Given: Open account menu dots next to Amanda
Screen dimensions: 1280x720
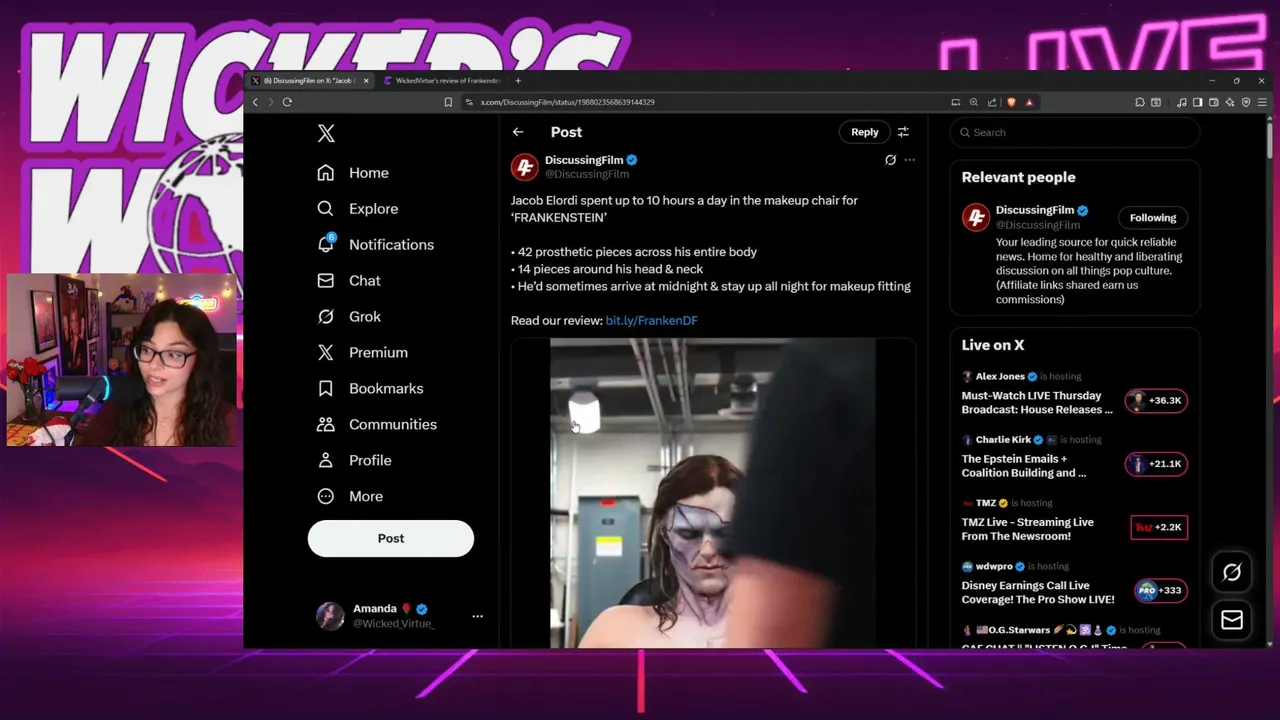Looking at the screenshot, I should point(477,616).
